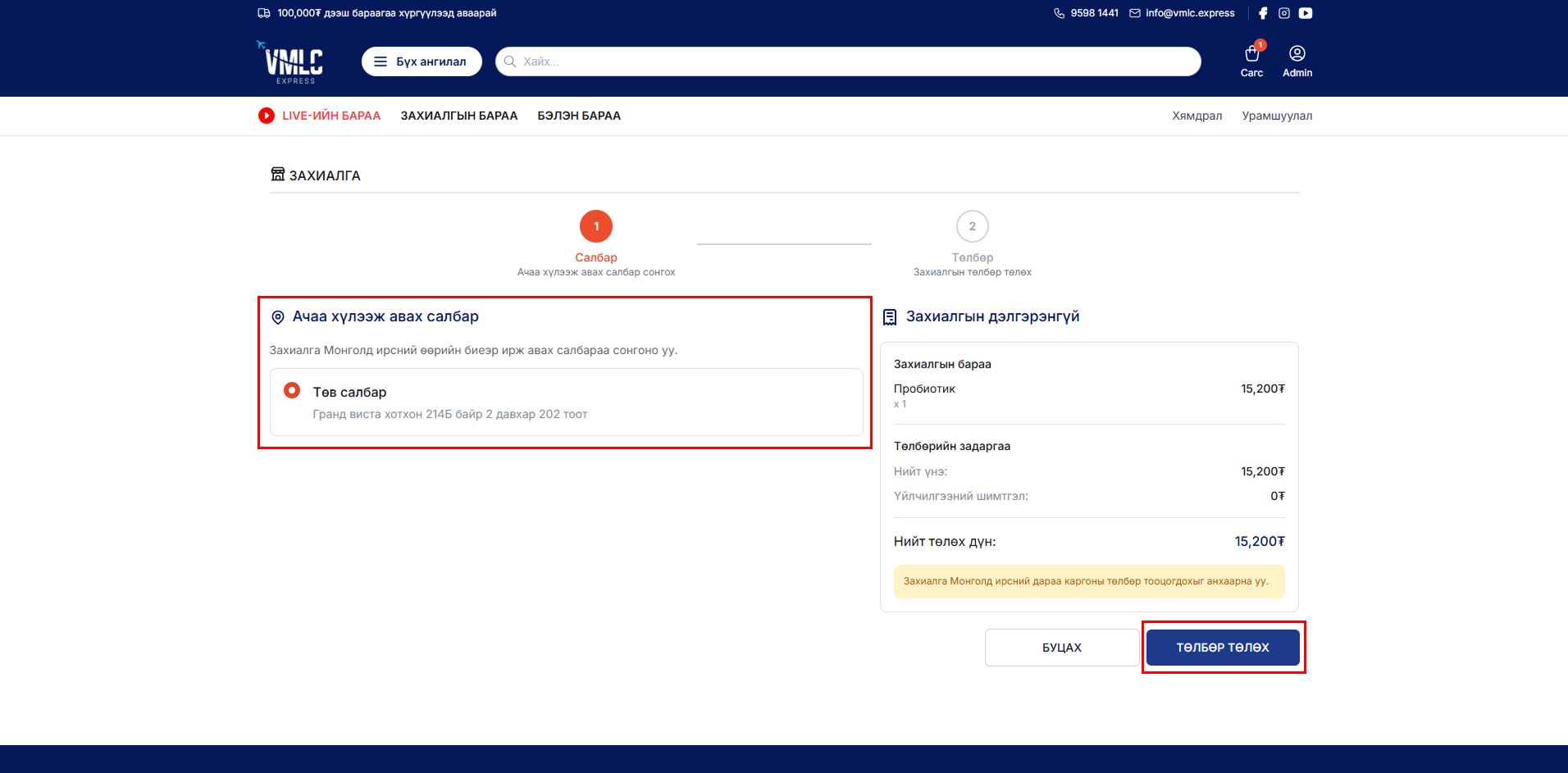Click the VMLC Express logo

pos(293,62)
